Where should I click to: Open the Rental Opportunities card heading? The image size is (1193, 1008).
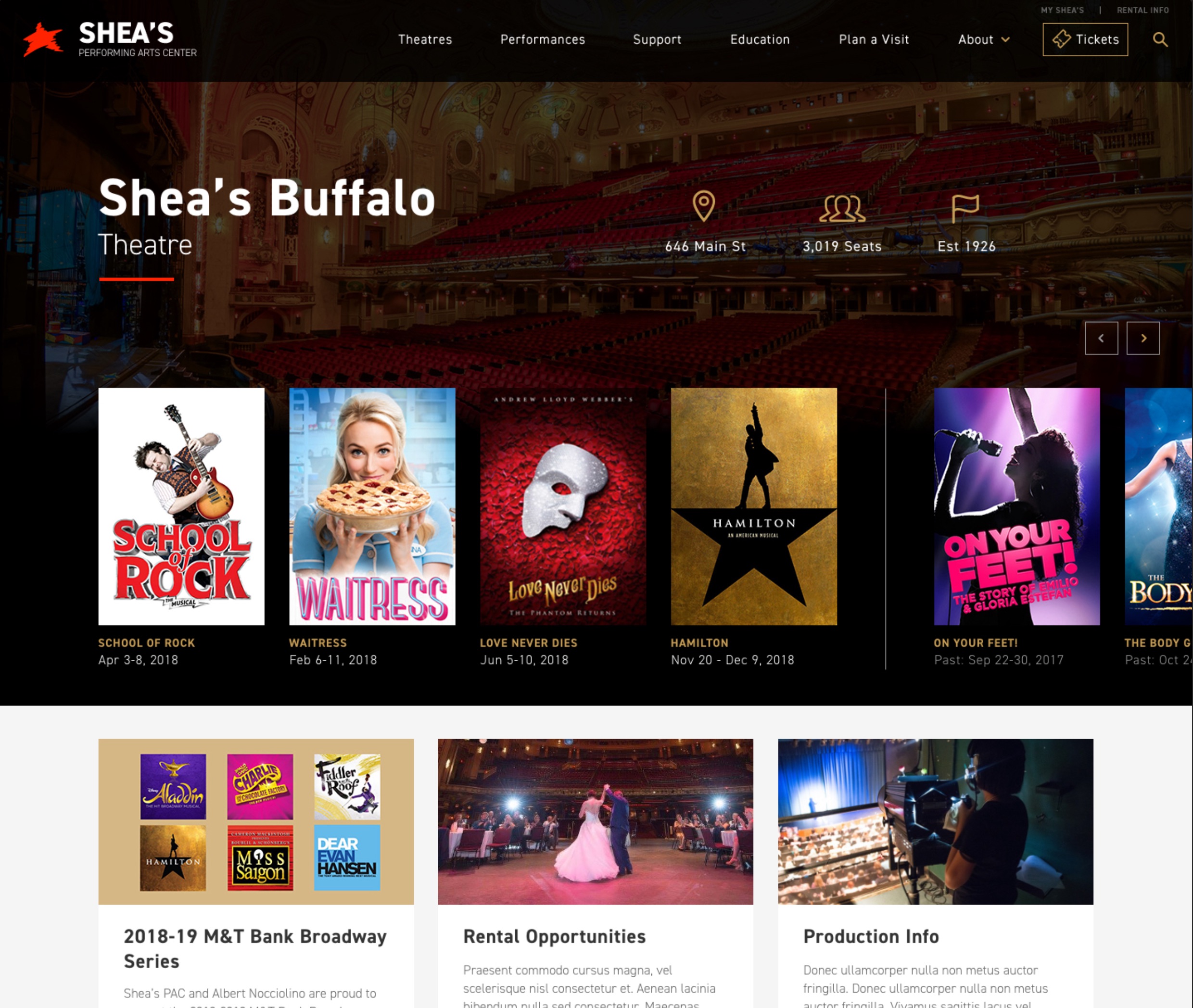554,936
